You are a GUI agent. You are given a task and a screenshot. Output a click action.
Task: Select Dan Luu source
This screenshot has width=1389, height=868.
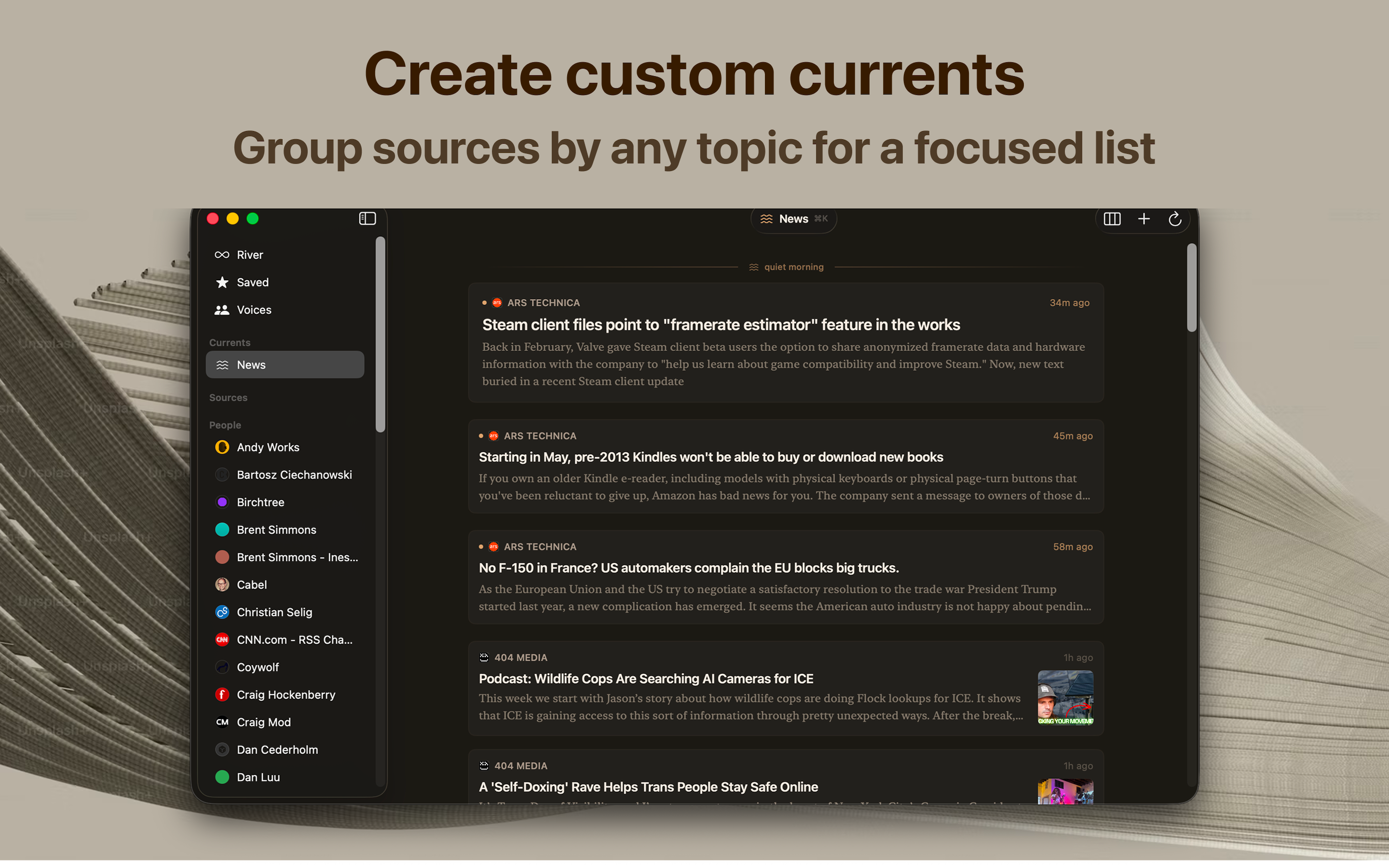[x=285, y=777]
